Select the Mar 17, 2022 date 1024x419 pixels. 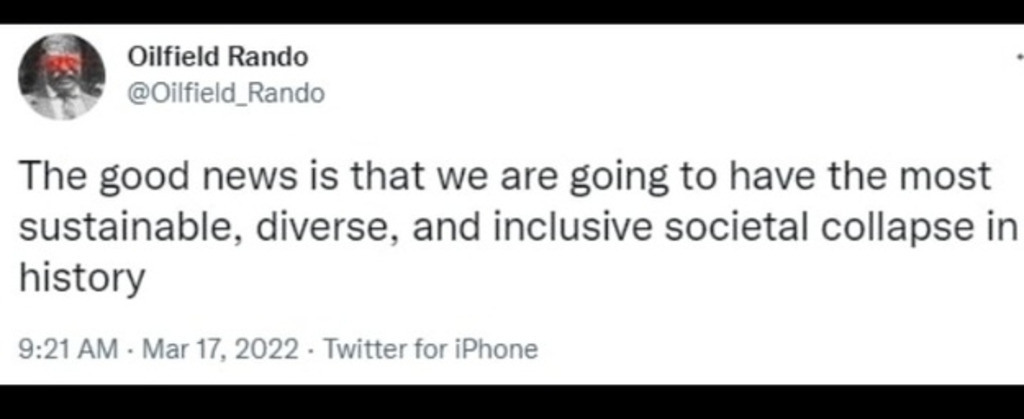[220, 349]
